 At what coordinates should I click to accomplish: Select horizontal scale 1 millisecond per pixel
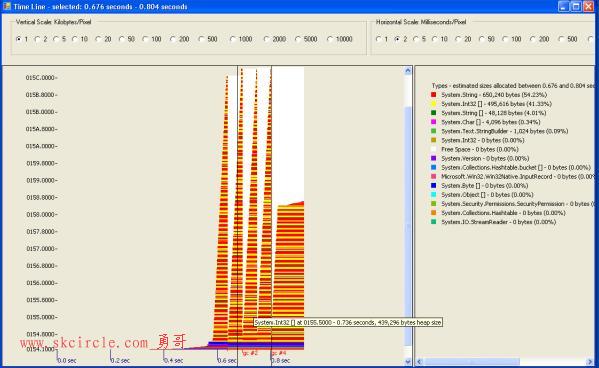pyautogui.click(x=379, y=39)
